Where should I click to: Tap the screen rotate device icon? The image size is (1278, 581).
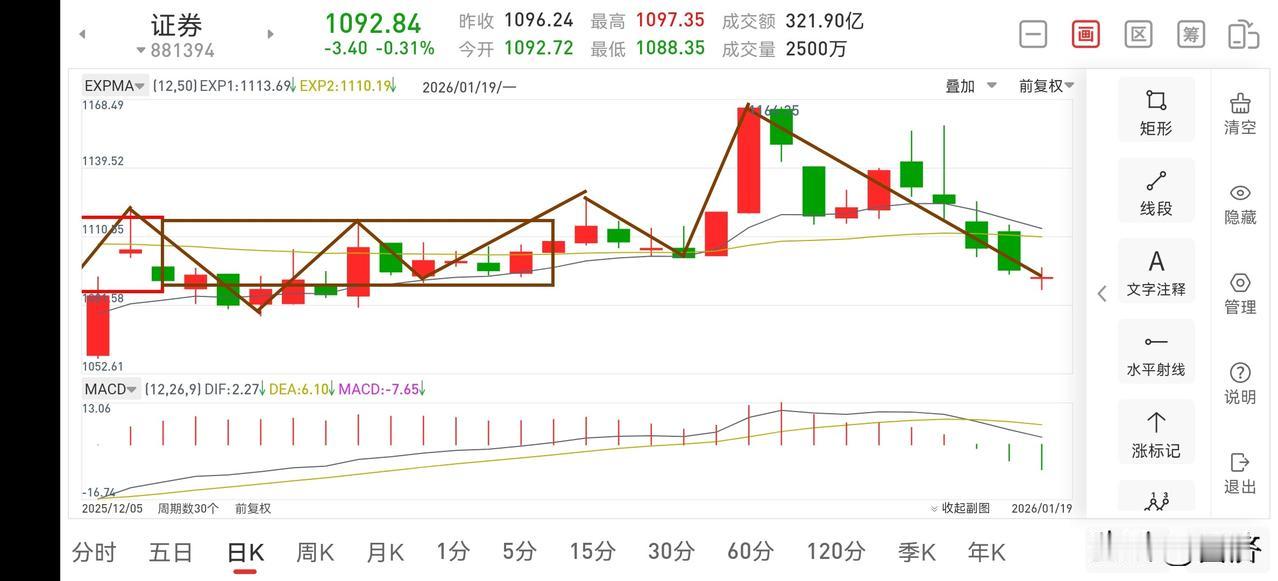[1243, 35]
